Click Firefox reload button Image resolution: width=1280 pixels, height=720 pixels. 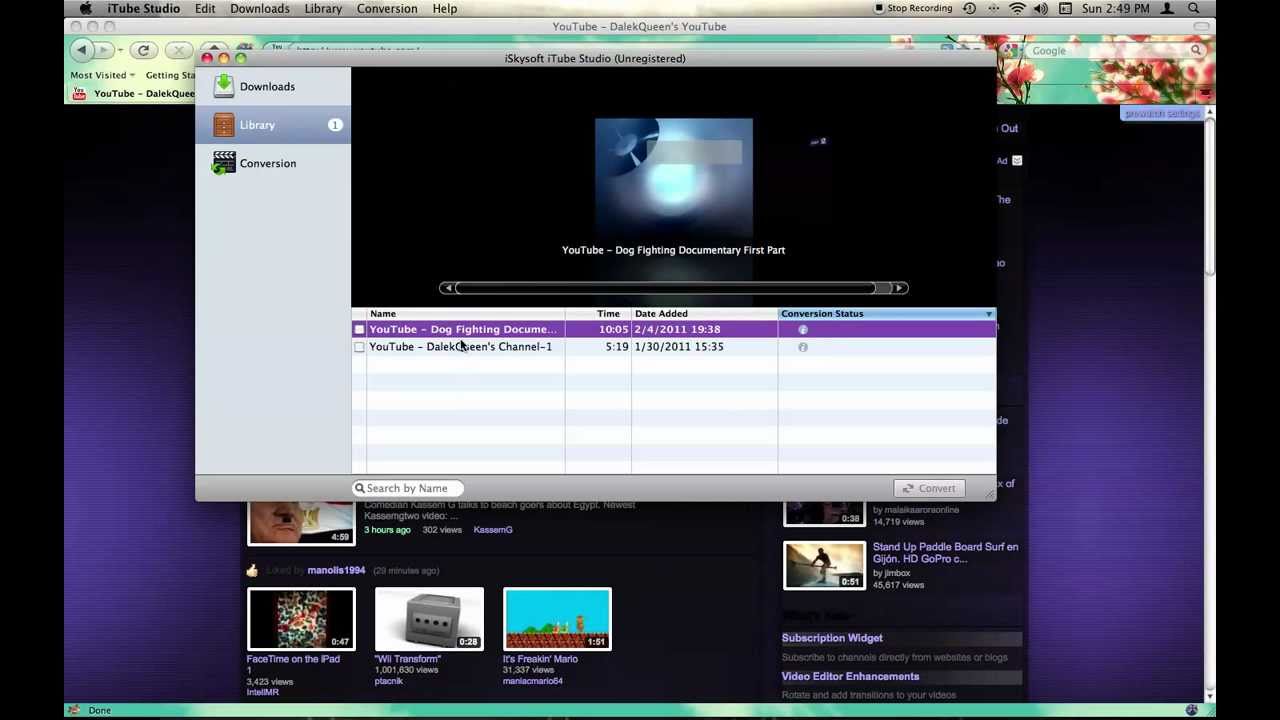(x=143, y=50)
